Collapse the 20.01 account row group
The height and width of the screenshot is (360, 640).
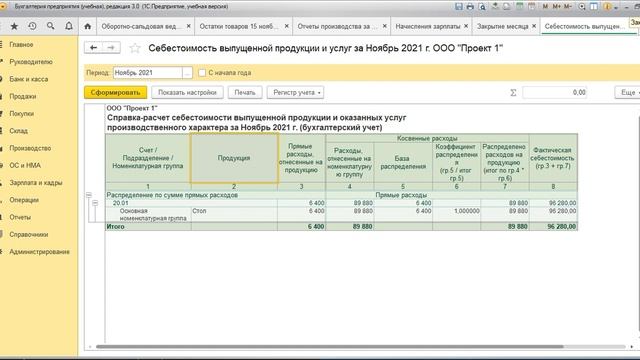point(95,203)
